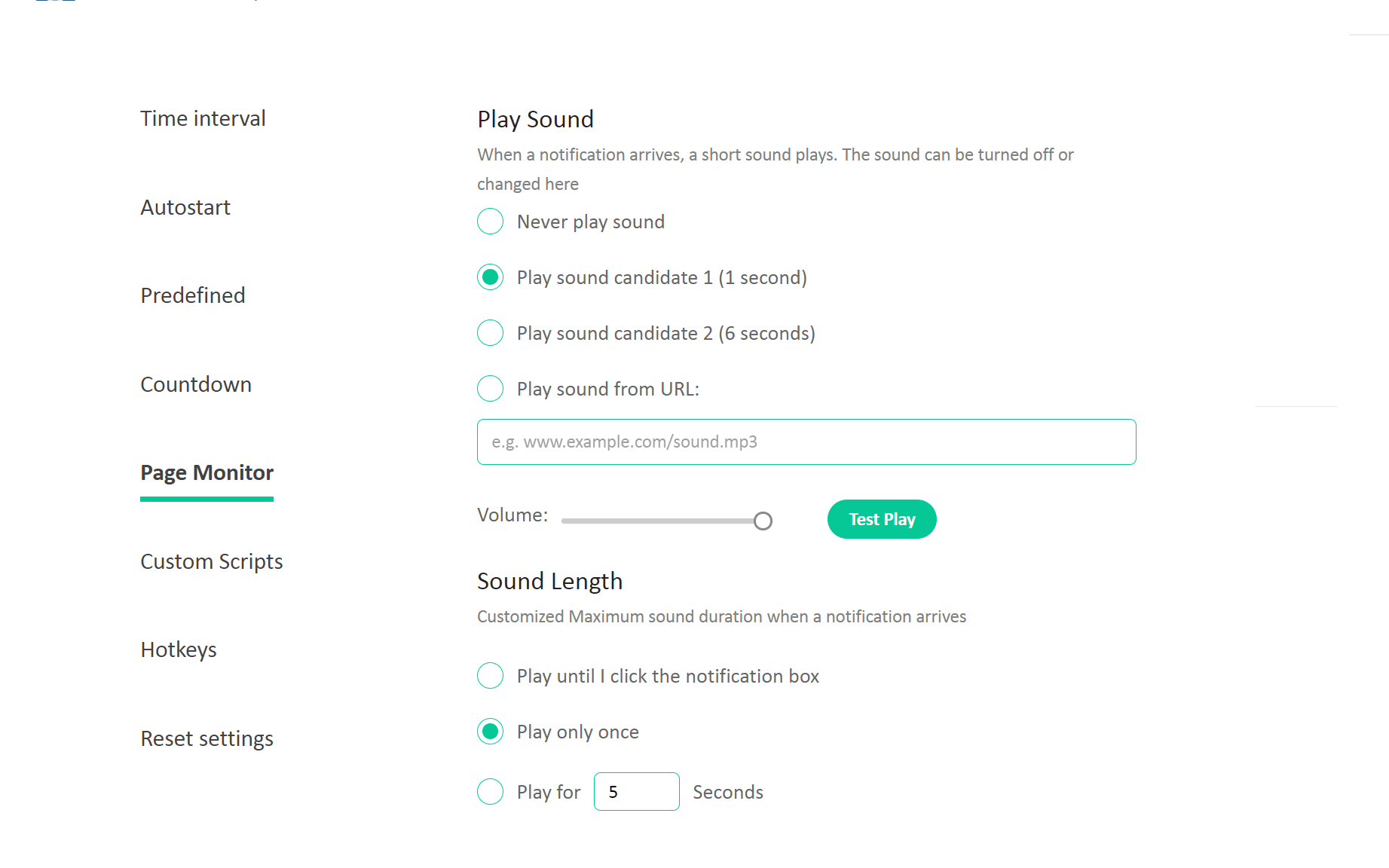Open the Countdown settings tab

click(196, 384)
